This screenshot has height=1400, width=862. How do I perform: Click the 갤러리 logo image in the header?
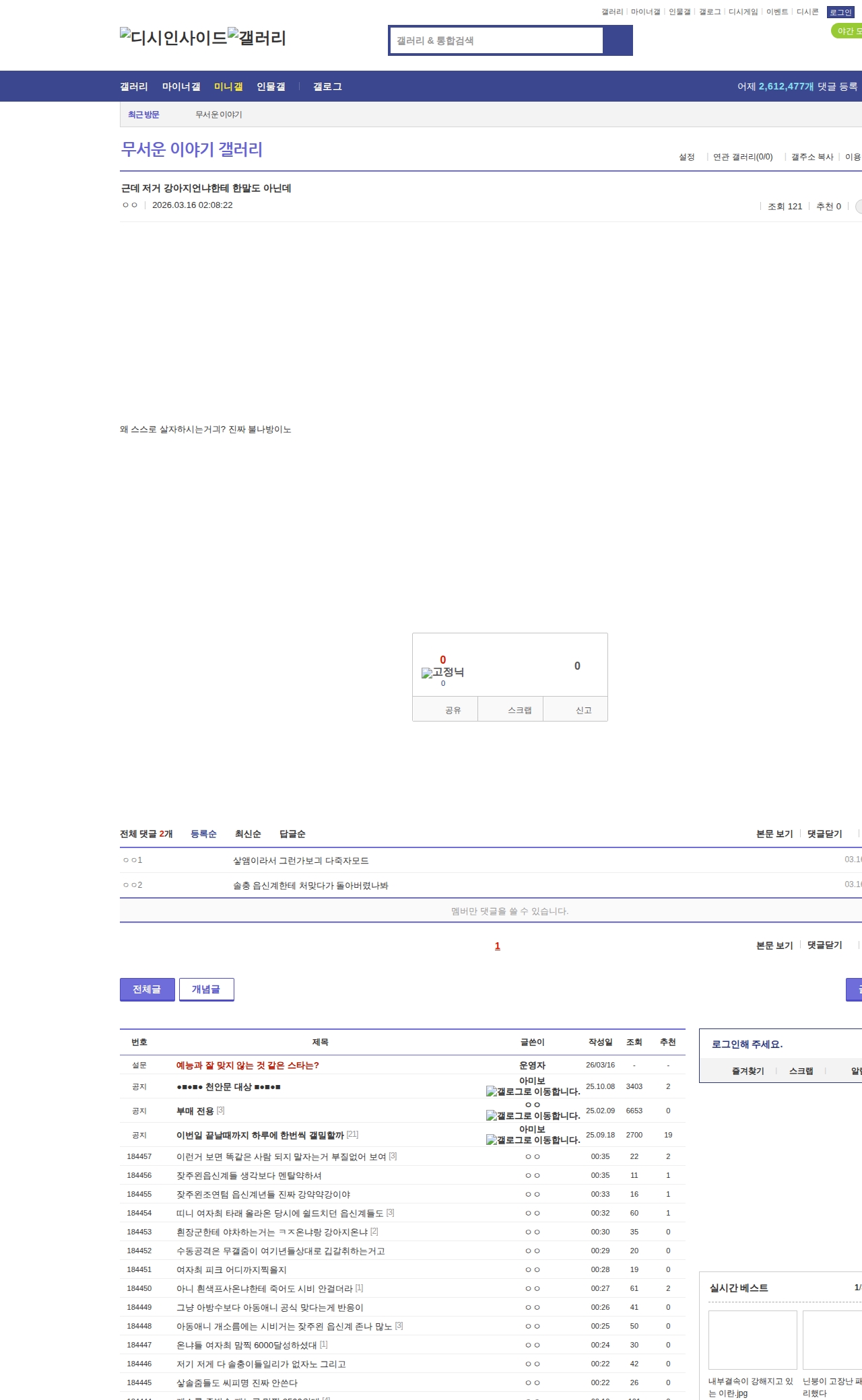pyautogui.click(x=257, y=38)
